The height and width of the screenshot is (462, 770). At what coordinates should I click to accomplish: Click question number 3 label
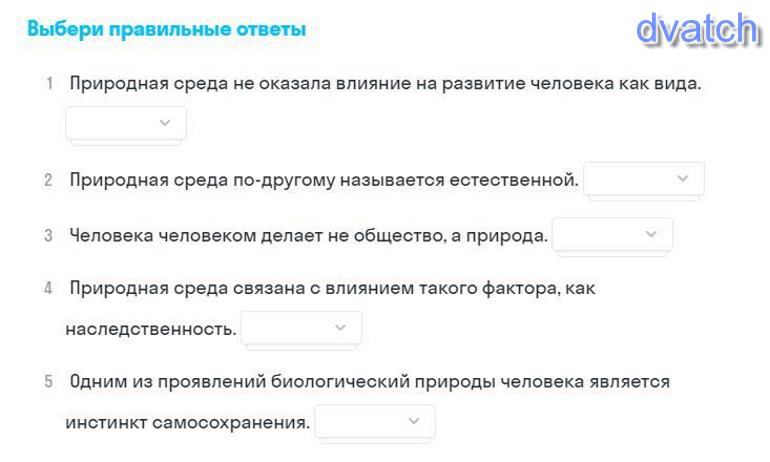tap(48, 237)
